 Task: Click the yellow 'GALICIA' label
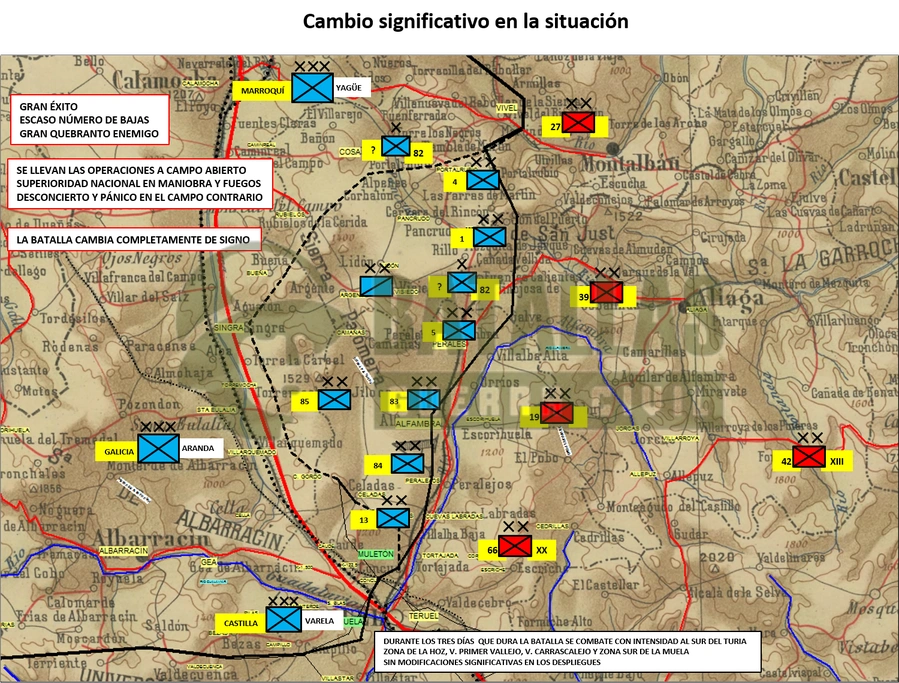pyautogui.click(x=119, y=451)
